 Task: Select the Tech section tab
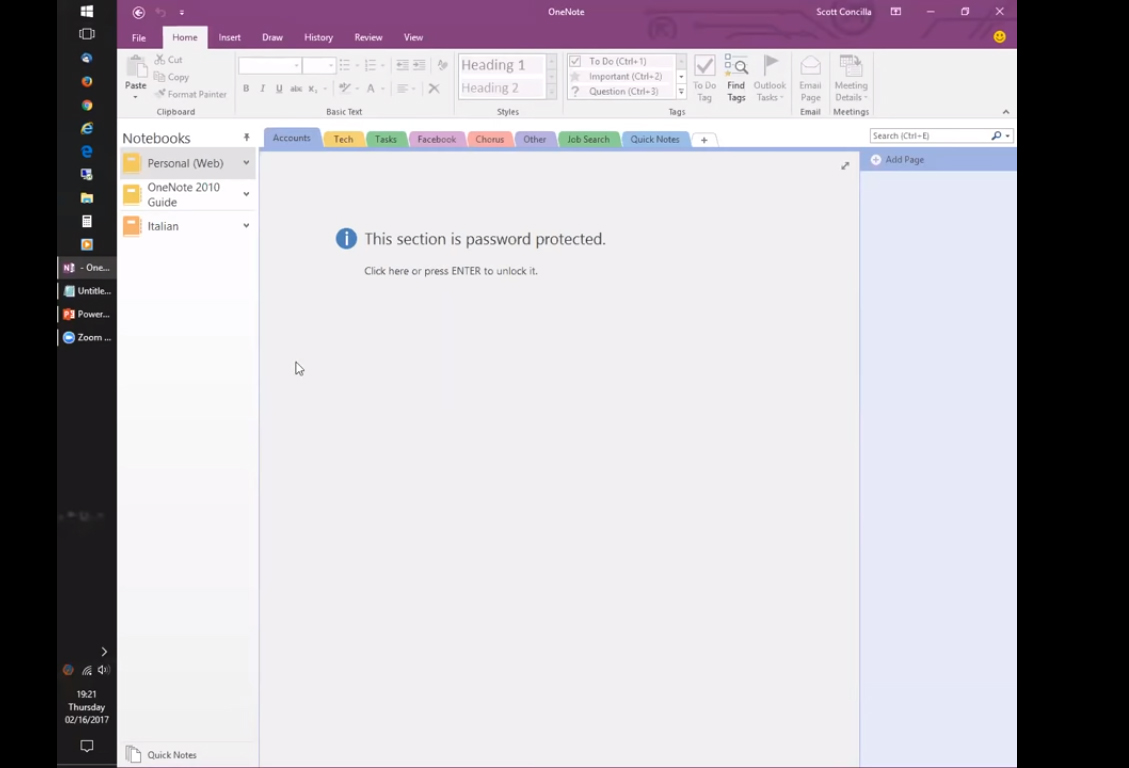click(x=343, y=140)
